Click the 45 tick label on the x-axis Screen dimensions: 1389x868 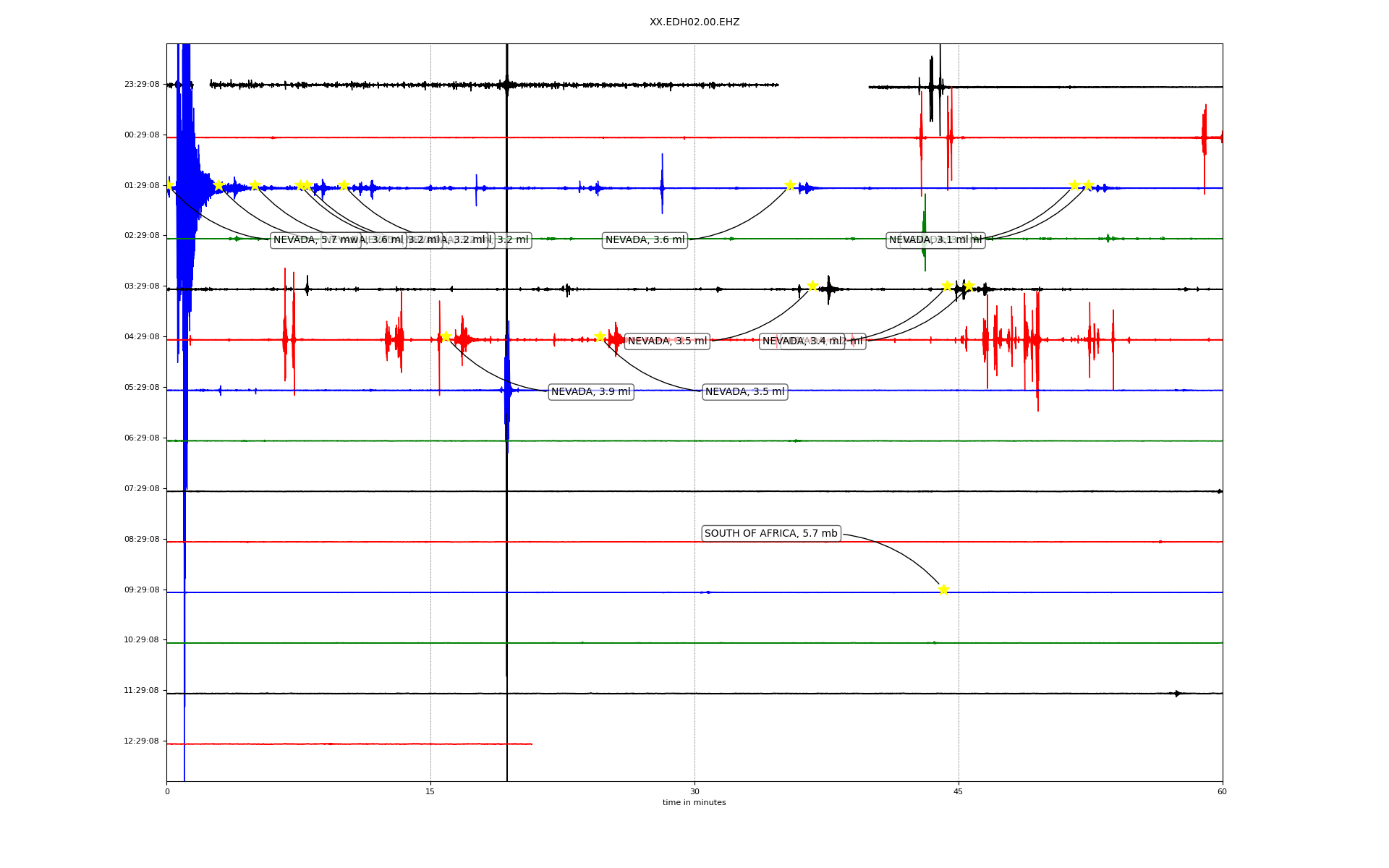click(x=959, y=791)
